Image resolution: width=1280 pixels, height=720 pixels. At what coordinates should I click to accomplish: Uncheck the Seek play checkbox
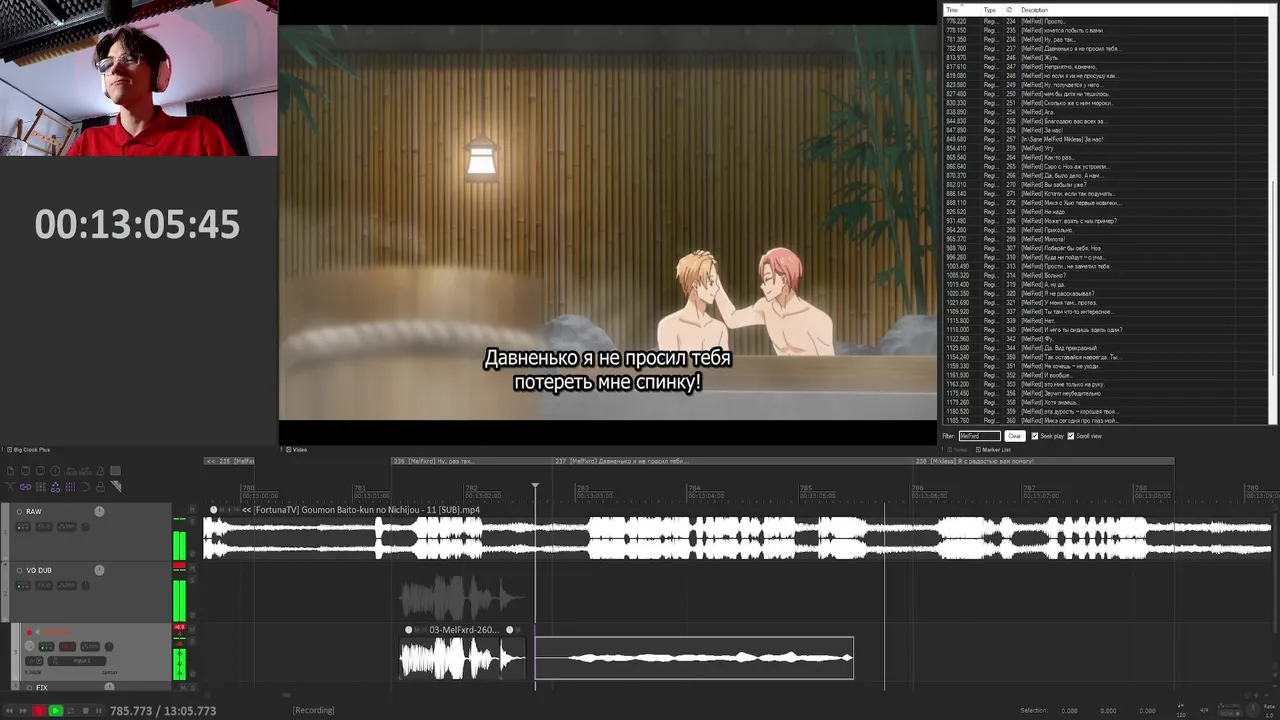(1035, 436)
